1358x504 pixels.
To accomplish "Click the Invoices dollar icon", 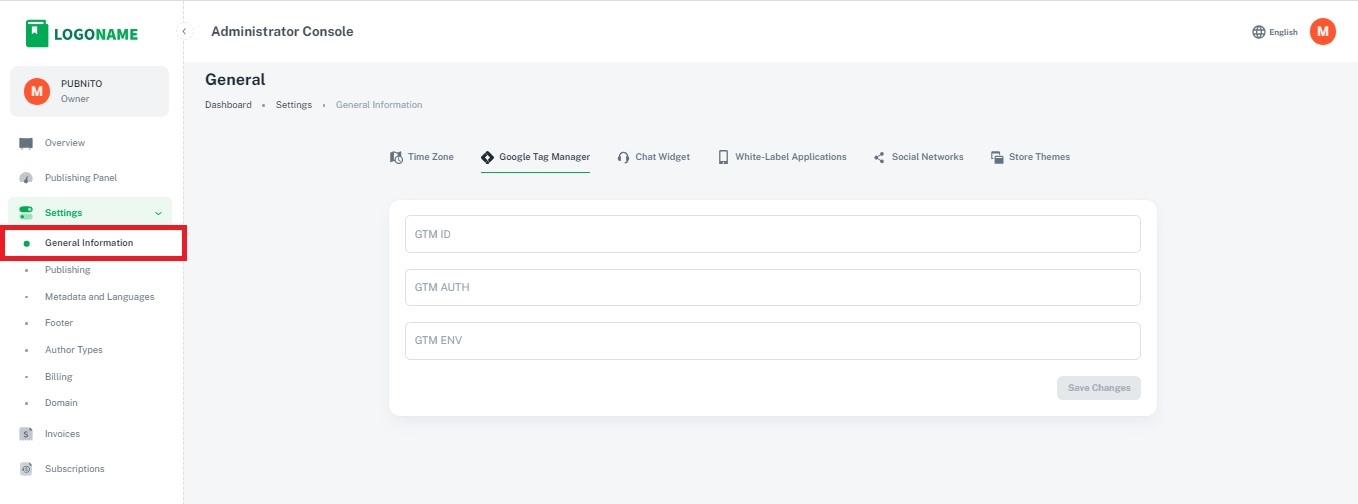I will pyautogui.click(x=26, y=434).
